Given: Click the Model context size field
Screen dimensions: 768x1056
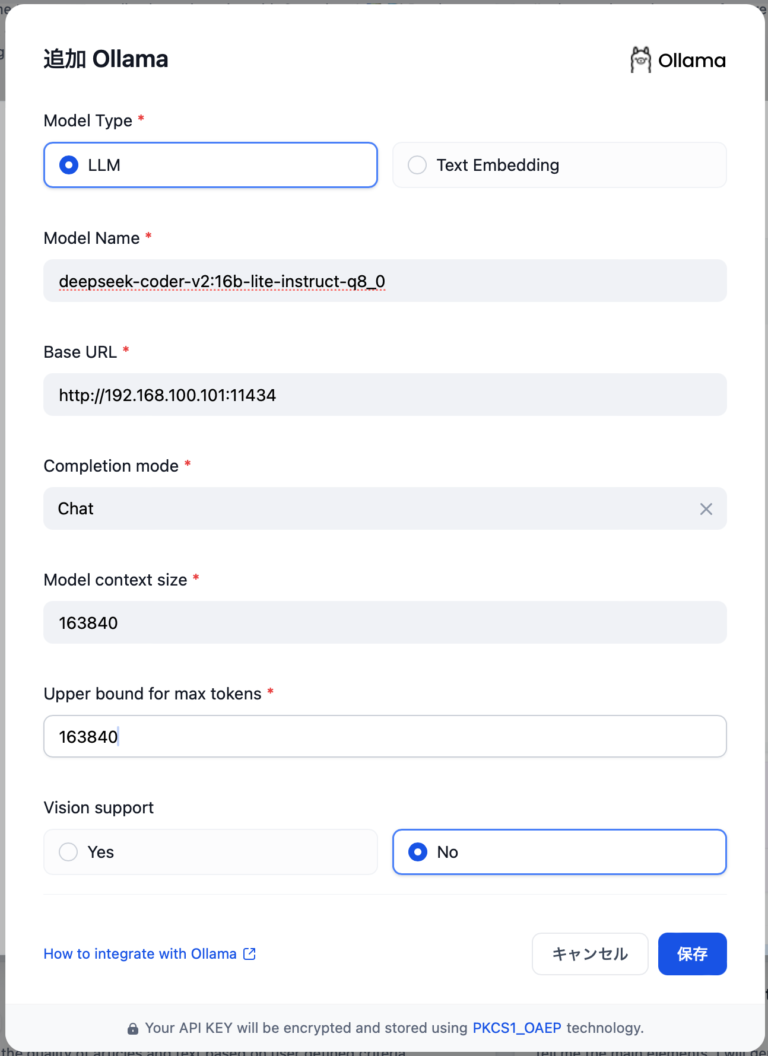Looking at the screenshot, I should point(385,623).
